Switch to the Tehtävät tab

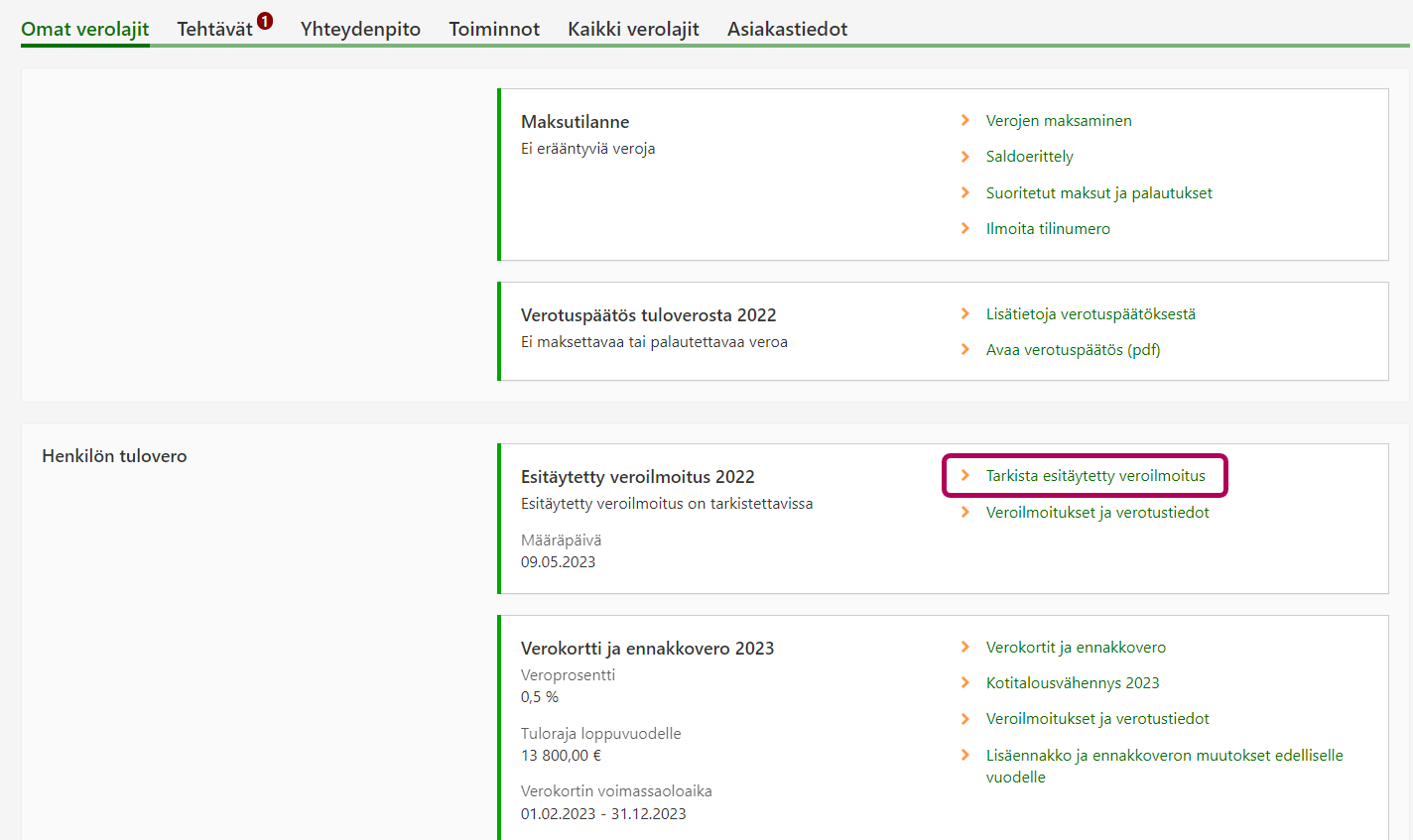pos(214,30)
